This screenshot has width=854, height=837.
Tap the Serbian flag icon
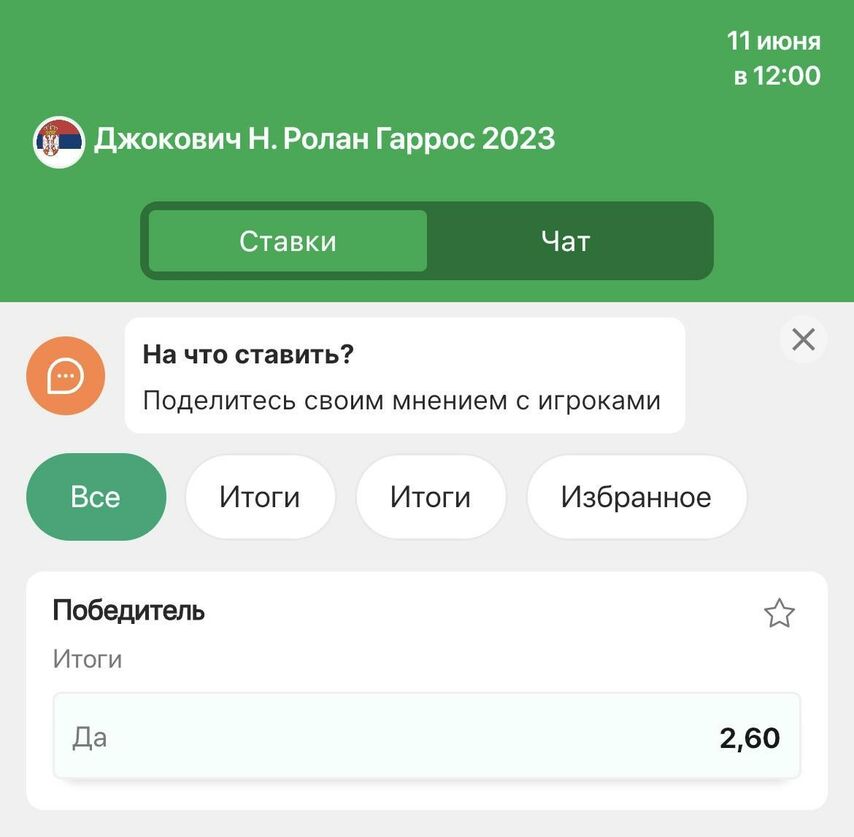59,142
